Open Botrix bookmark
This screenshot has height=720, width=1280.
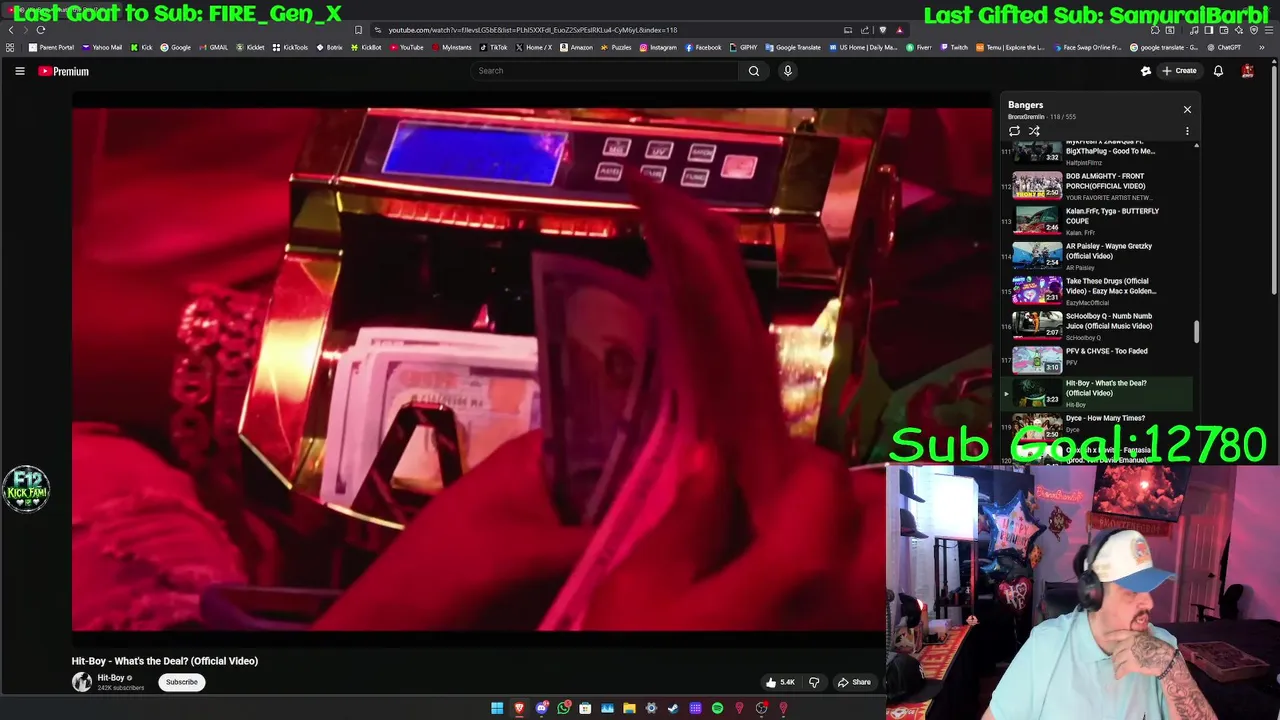tap(330, 47)
